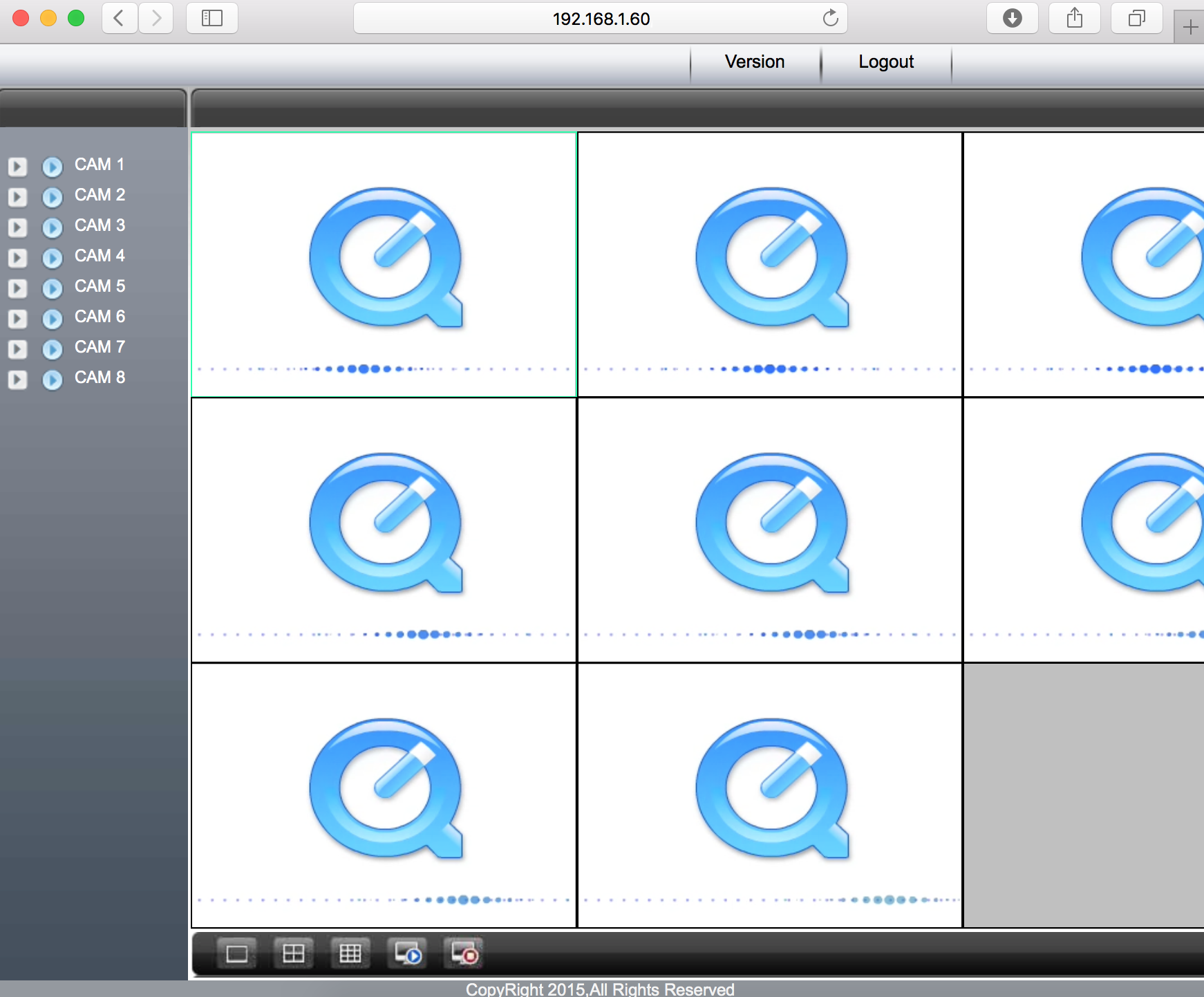Click the address bar showing 192.168.1.60
Viewport: 1204px width, 997px height.
pos(600,19)
